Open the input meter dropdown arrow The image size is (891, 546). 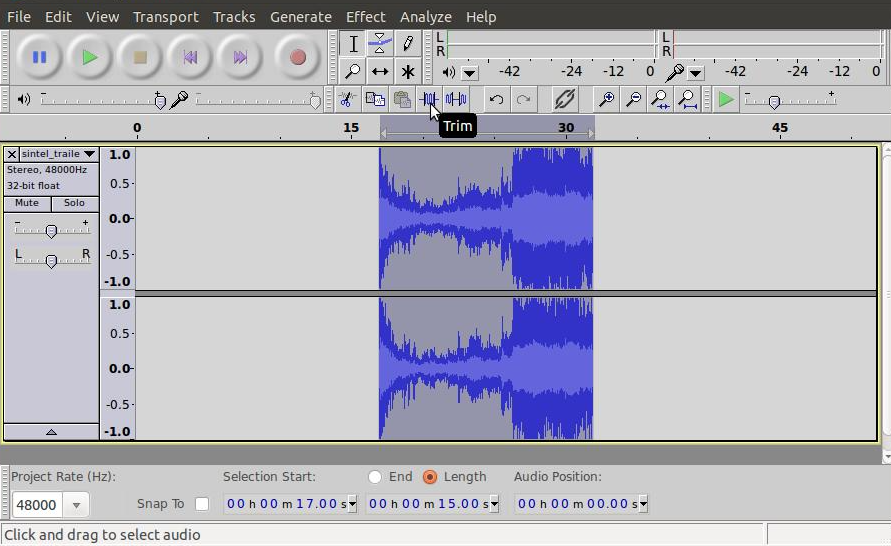695,73
